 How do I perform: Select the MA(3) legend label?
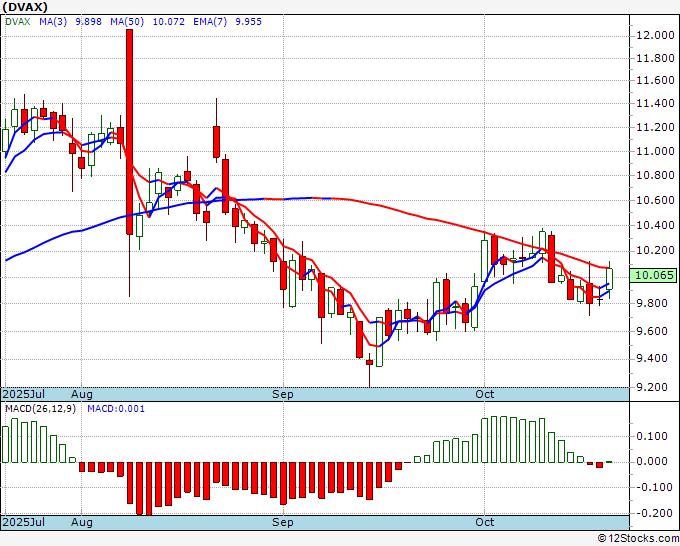[53, 22]
